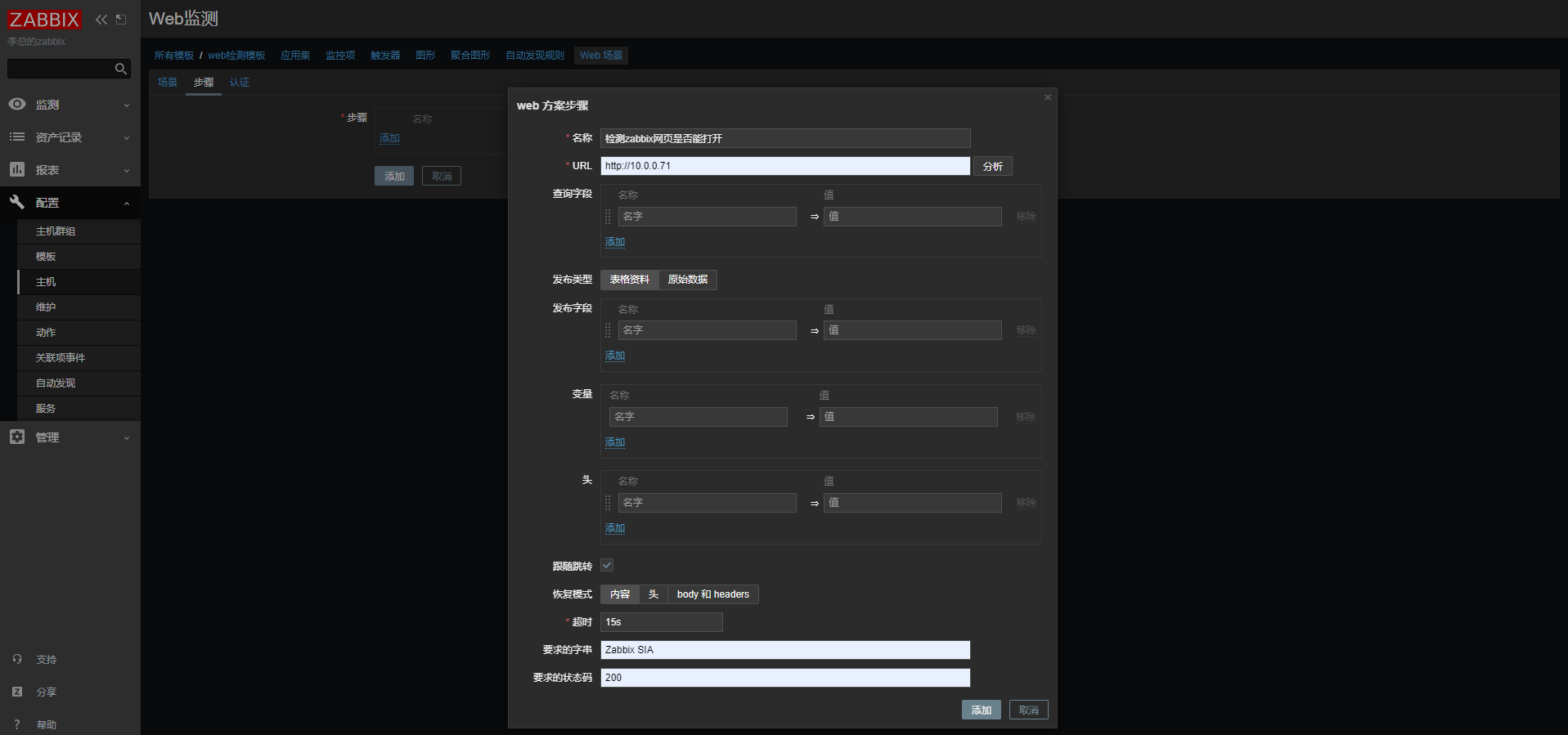Select 内容 retrieve mode
Screen dimensions: 1568x735
pos(620,594)
